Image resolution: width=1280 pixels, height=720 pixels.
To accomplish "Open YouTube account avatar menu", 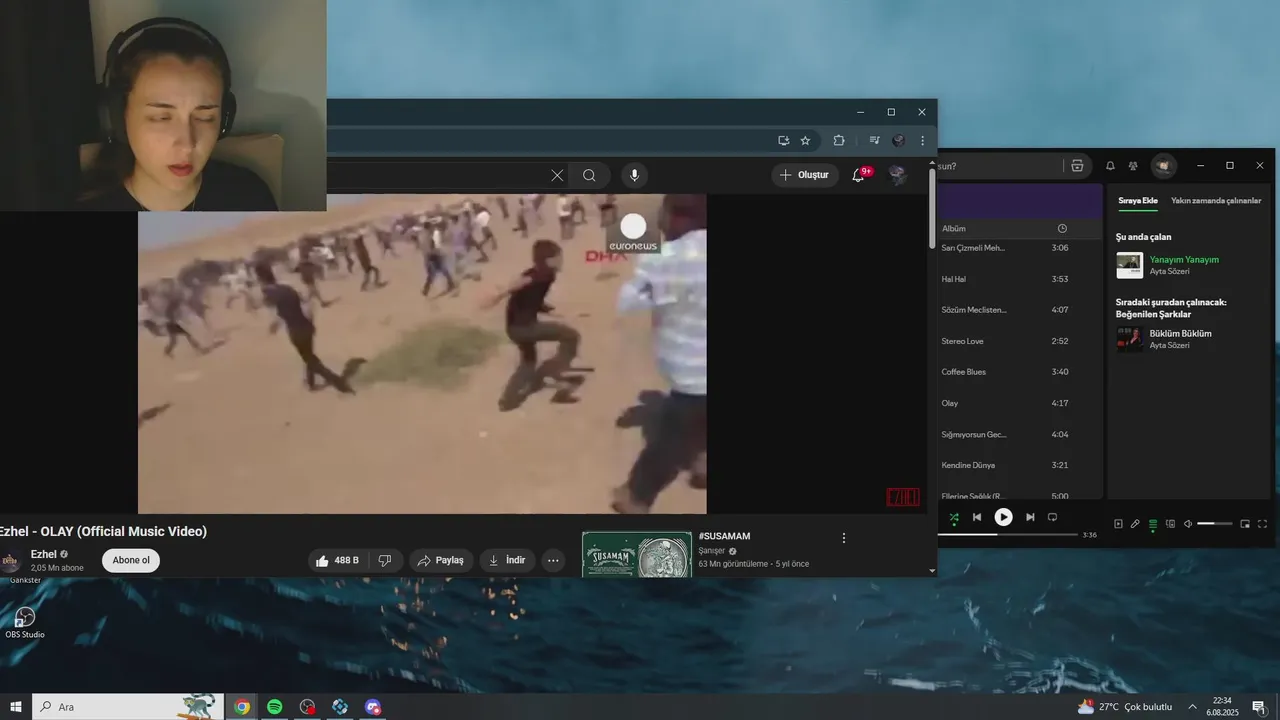I will (897, 175).
